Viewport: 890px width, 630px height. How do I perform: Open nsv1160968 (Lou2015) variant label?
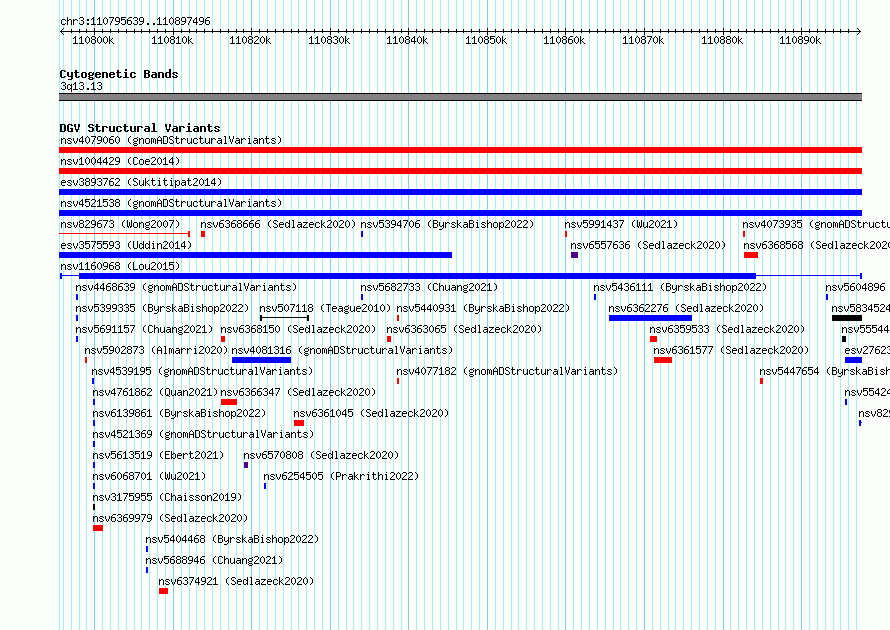tap(120, 266)
